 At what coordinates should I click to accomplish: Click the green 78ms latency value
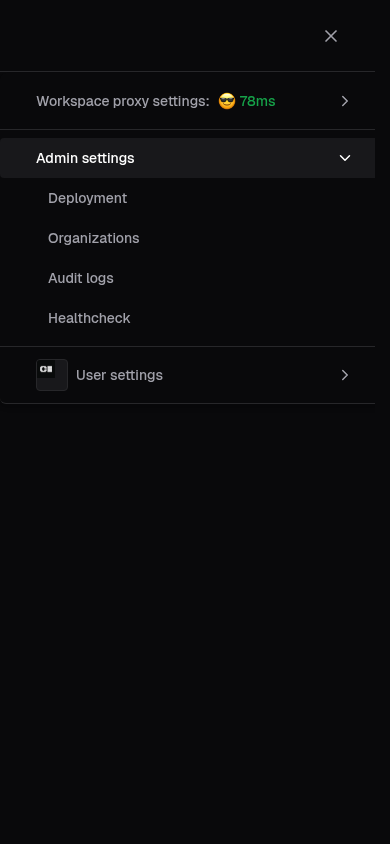tap(257, 101)
